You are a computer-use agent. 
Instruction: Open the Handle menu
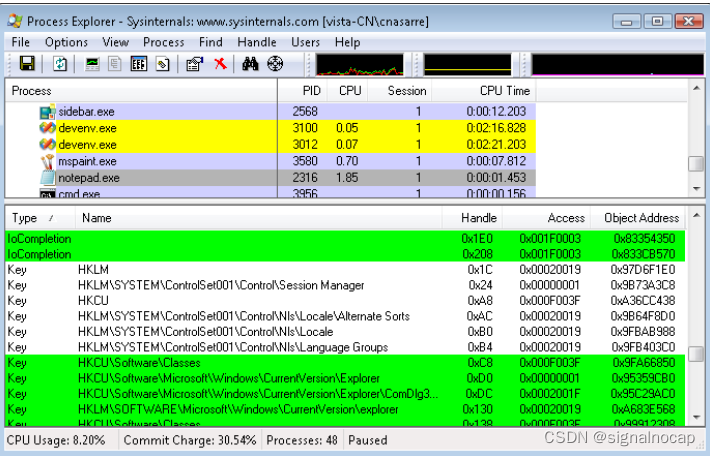point(257,42)
